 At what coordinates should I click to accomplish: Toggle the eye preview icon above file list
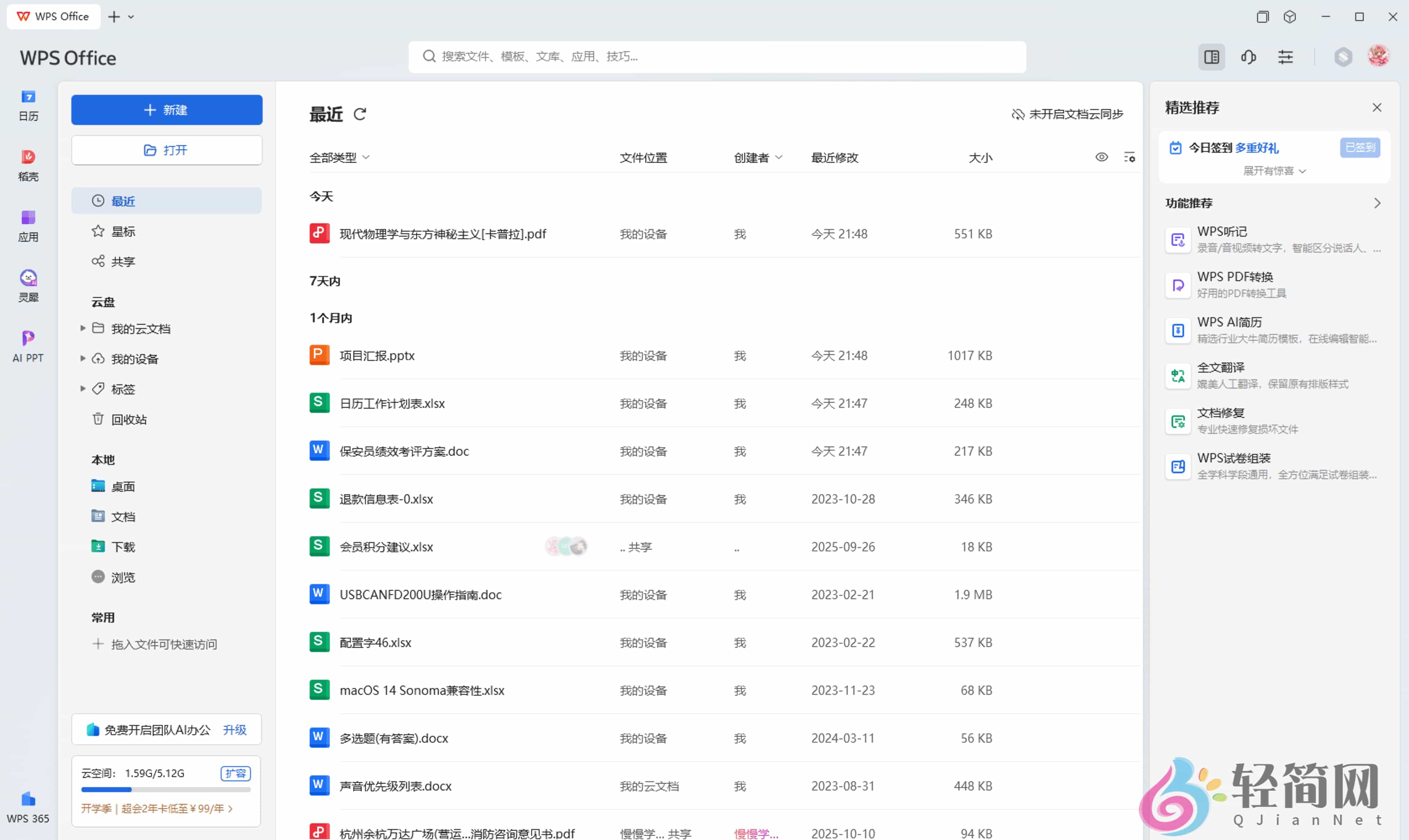[1101, 157]
